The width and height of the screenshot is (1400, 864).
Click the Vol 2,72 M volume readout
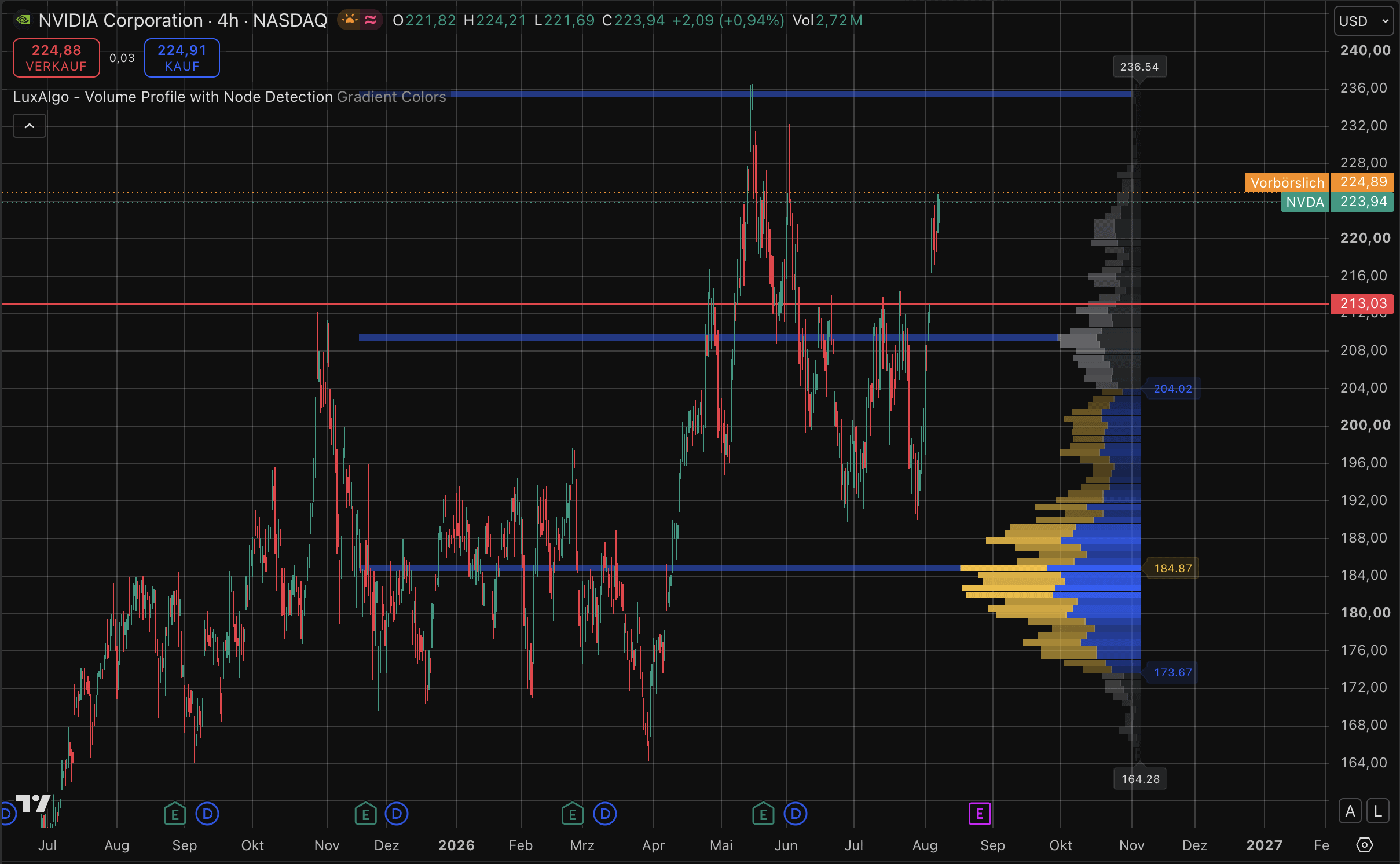click(827, 20)
